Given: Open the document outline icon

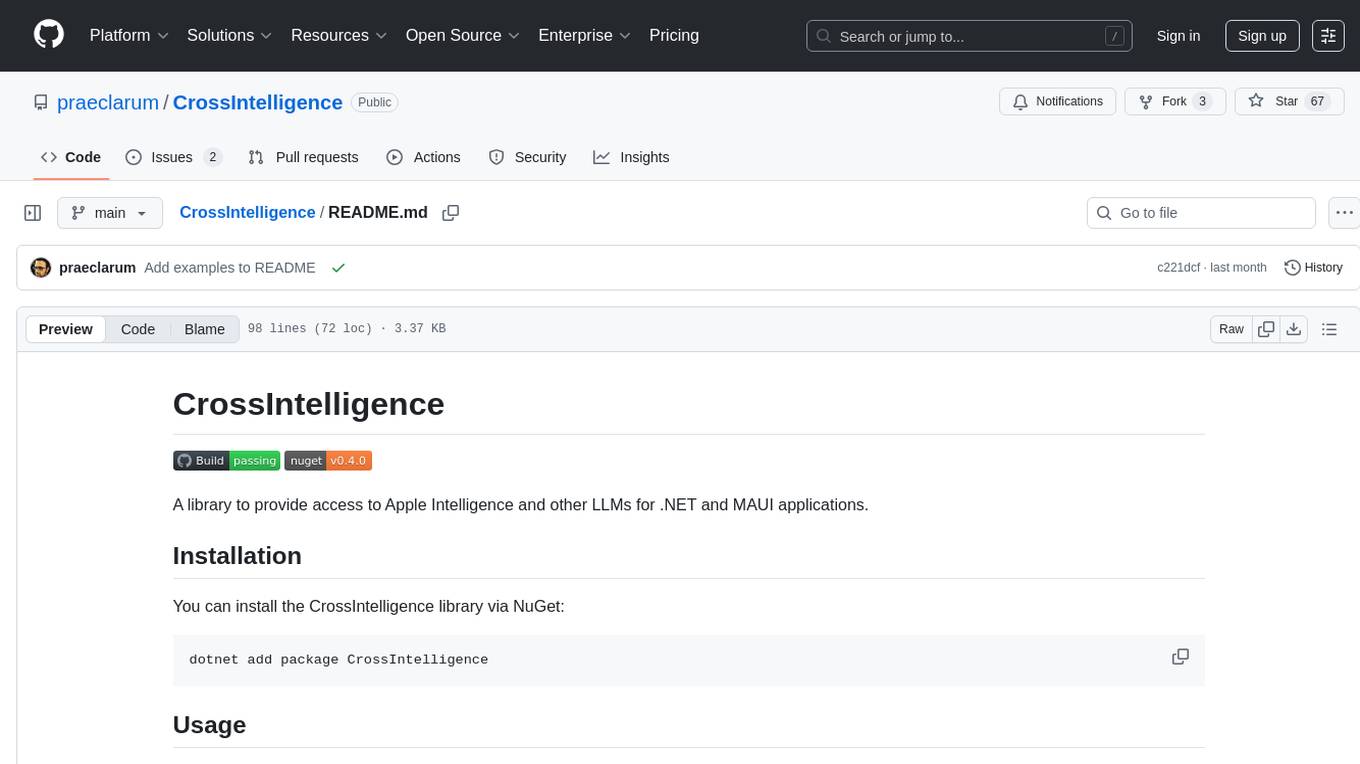Looking at the screenshot, I should [x=1329, y=329].
